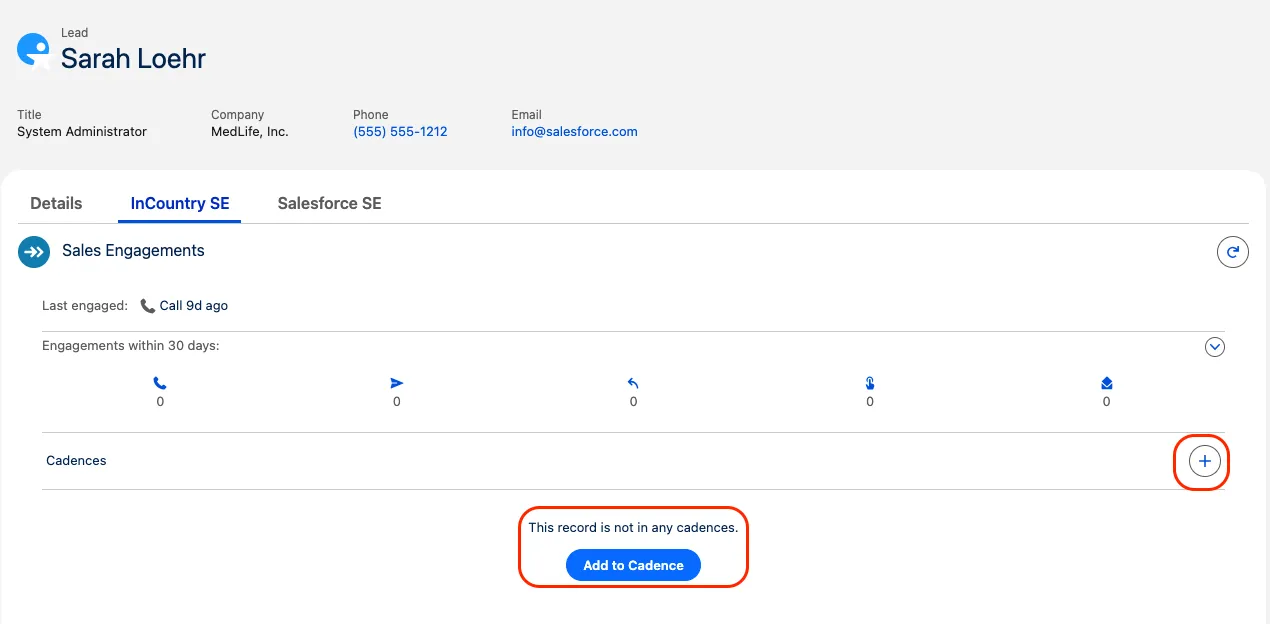
Task: Click the Lead record icon
Action: point(33,50)
